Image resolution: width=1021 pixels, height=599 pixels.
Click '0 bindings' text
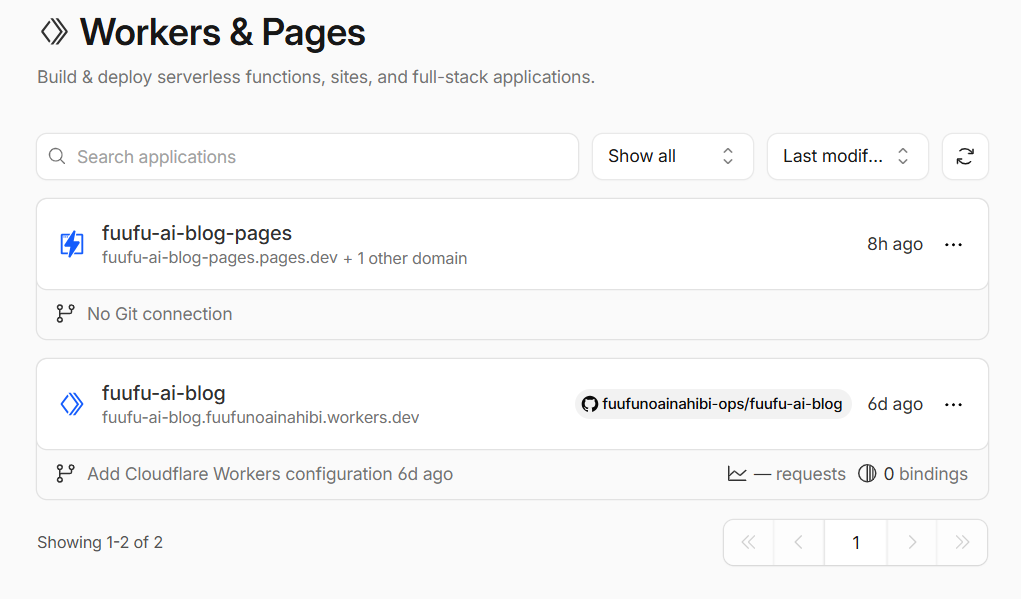(x=925, y=474)
